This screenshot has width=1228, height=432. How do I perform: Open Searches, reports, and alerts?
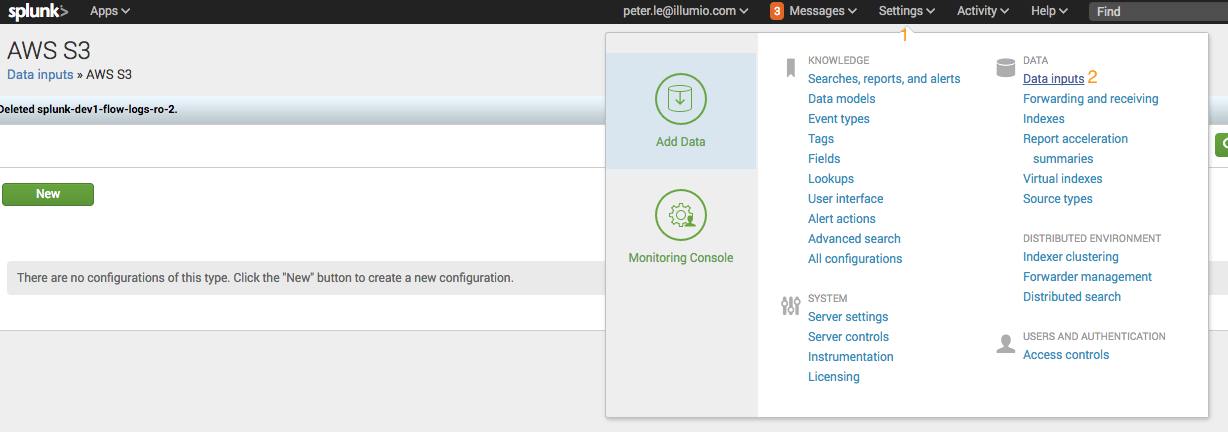(884, 79)
